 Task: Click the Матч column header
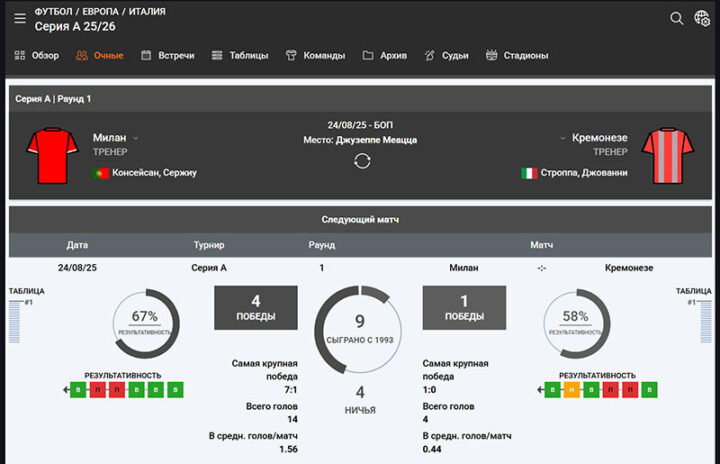[541, 245]
